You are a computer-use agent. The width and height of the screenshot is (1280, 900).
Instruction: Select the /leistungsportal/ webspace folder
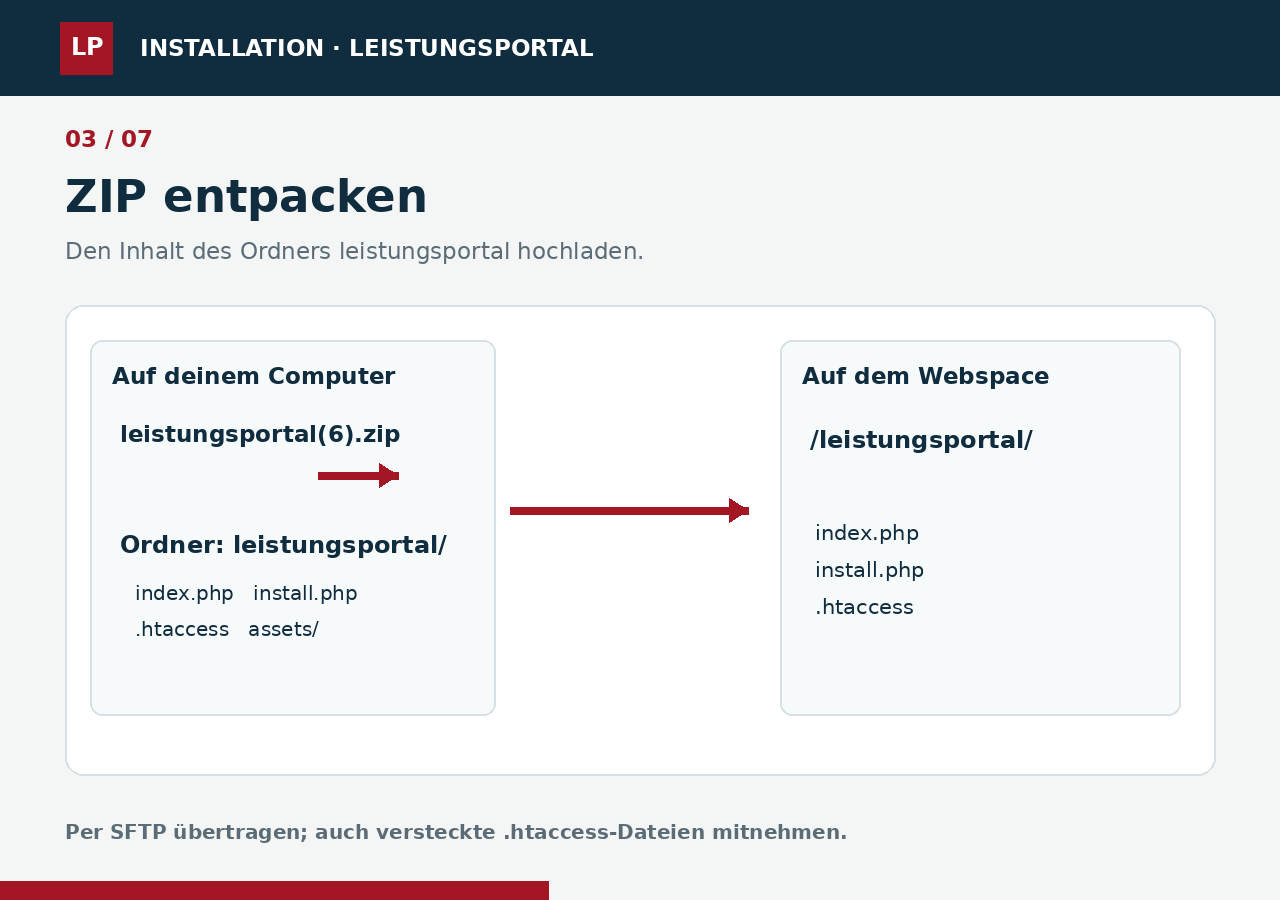click(x=921, y=440)
